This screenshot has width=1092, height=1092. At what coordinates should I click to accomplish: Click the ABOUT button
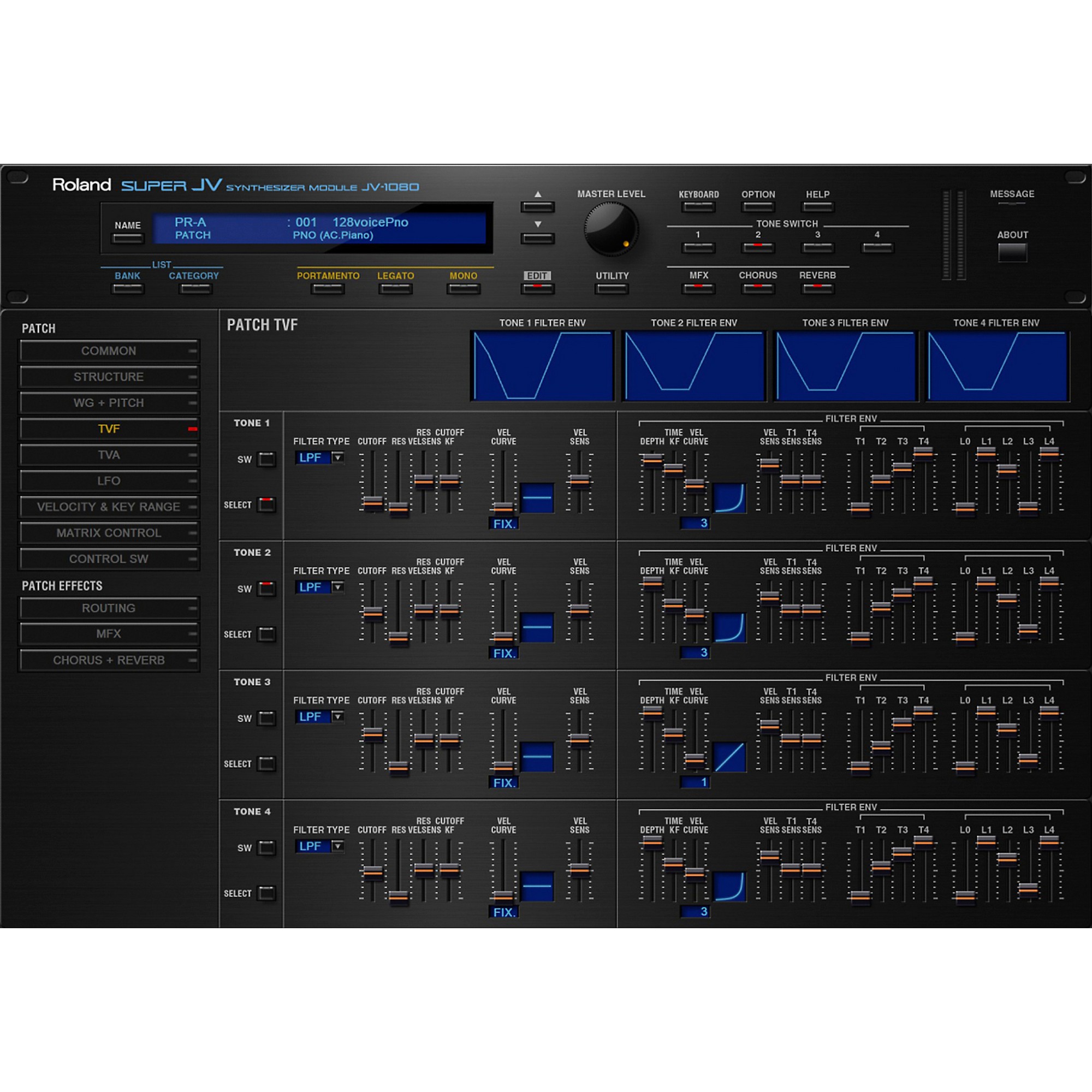point(1012,253)
